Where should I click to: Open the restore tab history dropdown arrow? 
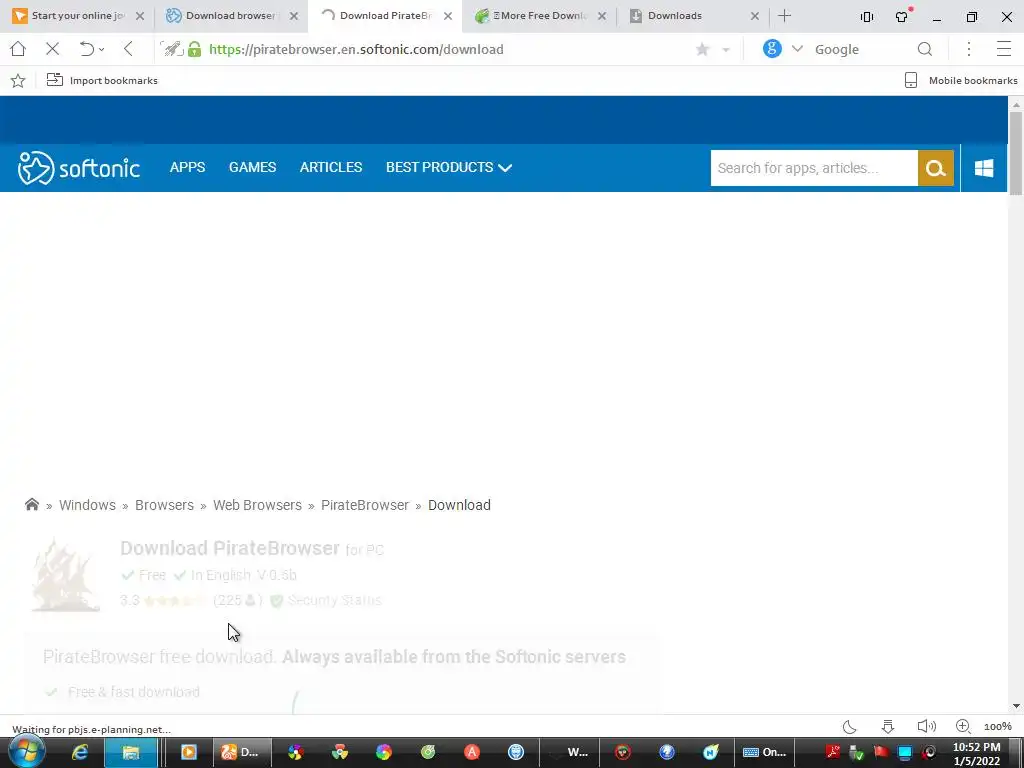pyautogui.click(x=102, y=50)
